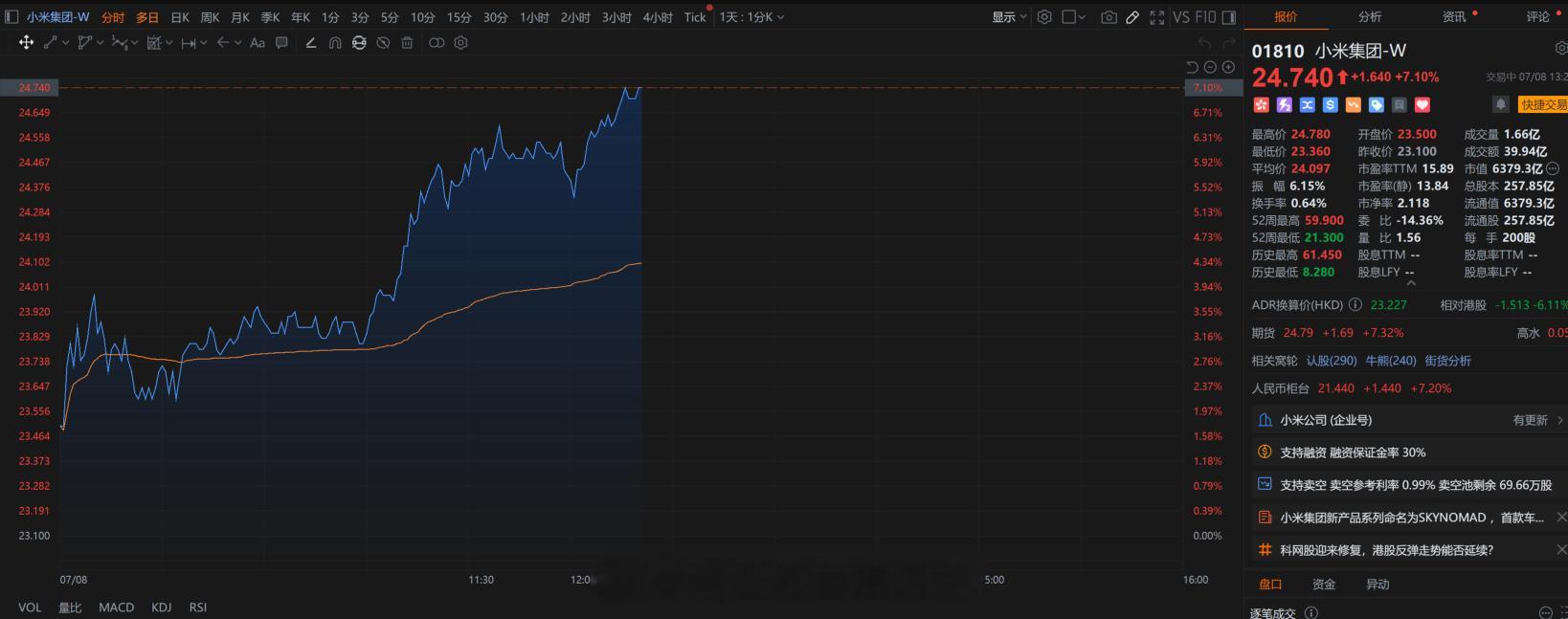The width and height of the screenshot is (1568, 619).
Task: Open 牛熊(240) CBBC link
Action: pos(1391,361)
